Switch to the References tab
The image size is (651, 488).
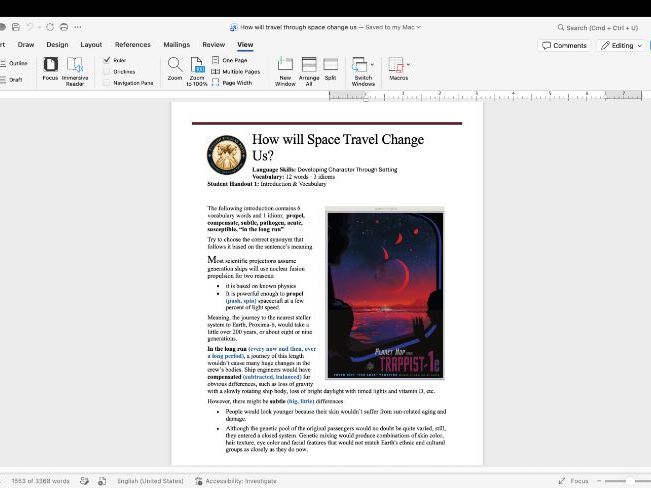(132, 44)
